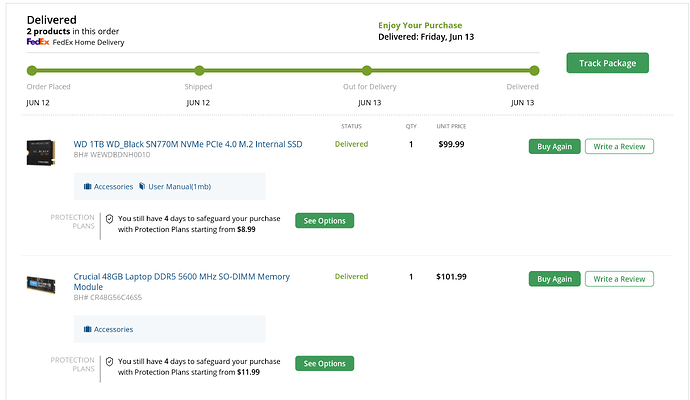Open Accessories for the WD SSD
The height and width of the screenshot is (400, 690).
pos(108,187)
